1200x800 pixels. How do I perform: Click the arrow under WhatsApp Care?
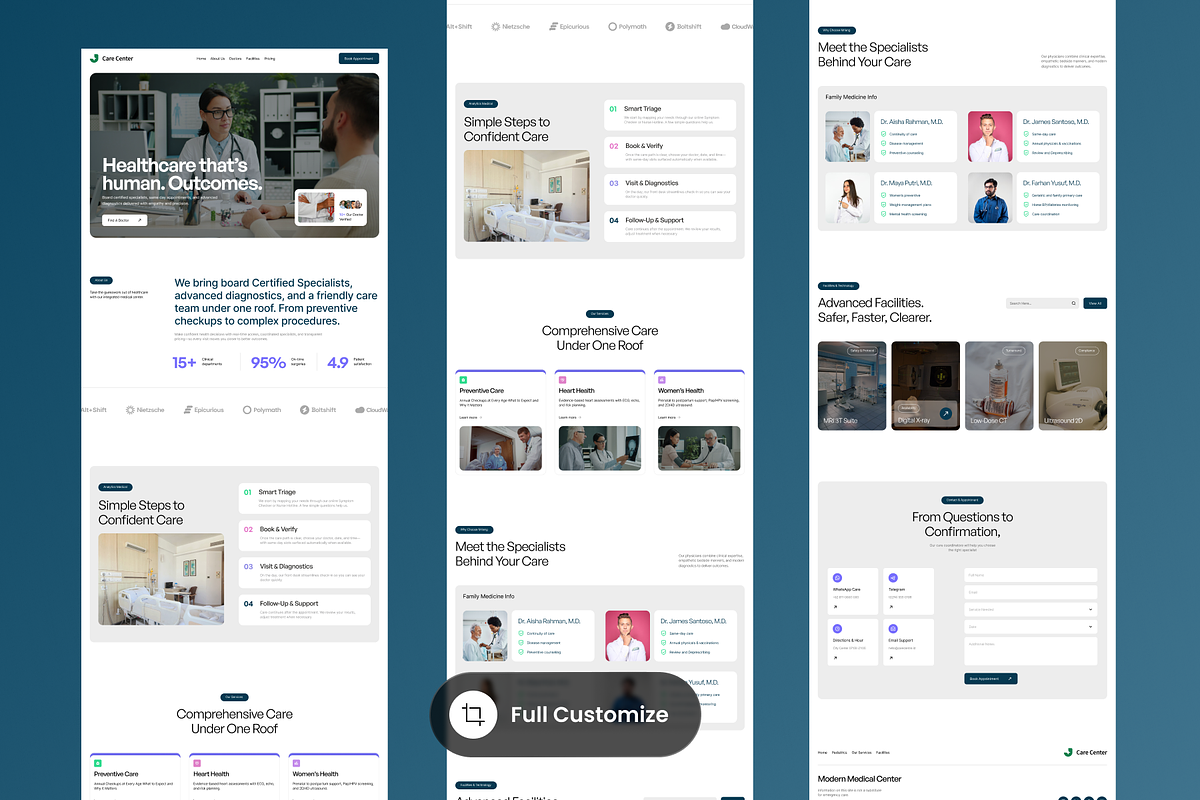(835, 607)
